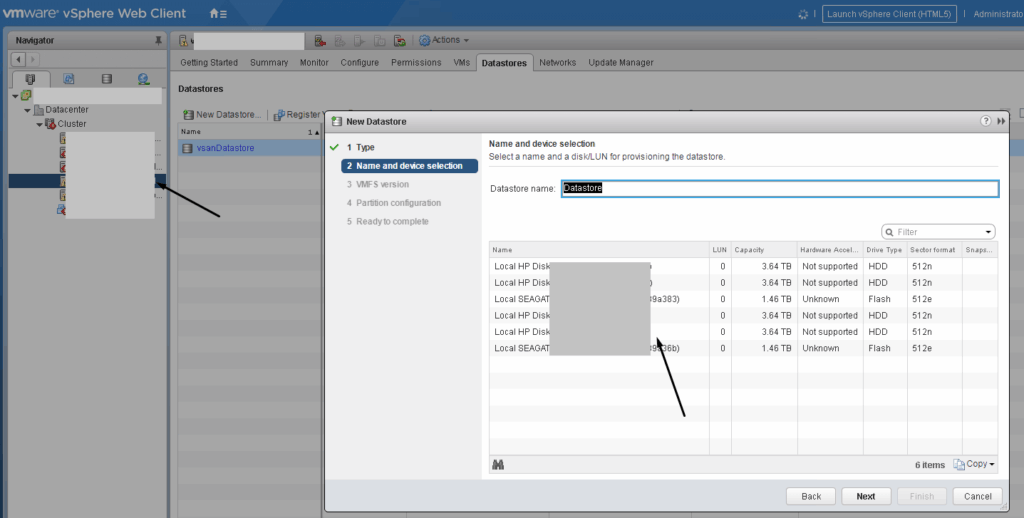Click into the Datastore name field
The width and height of the screenshot is (1024, 518).
click(780, 188)
